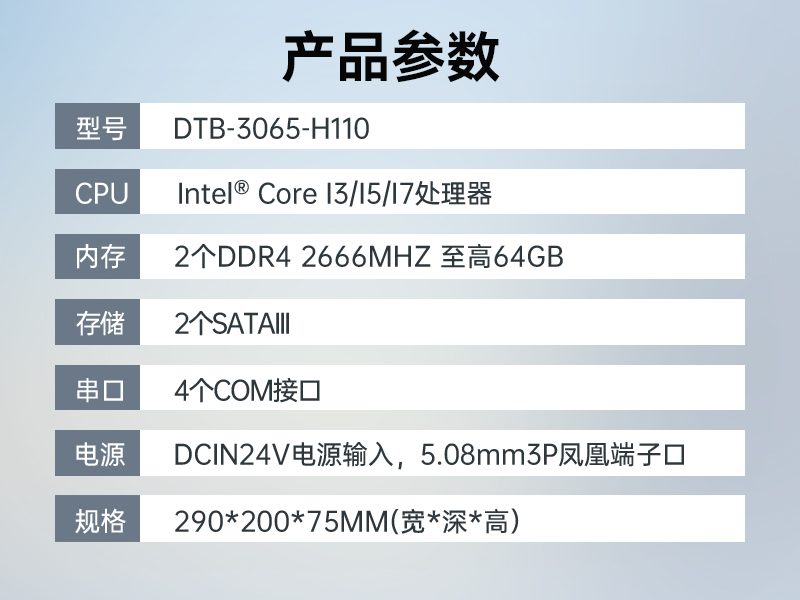
Task: Click the registered trademark symbol after Intel
Action: [x=241, y=186]
